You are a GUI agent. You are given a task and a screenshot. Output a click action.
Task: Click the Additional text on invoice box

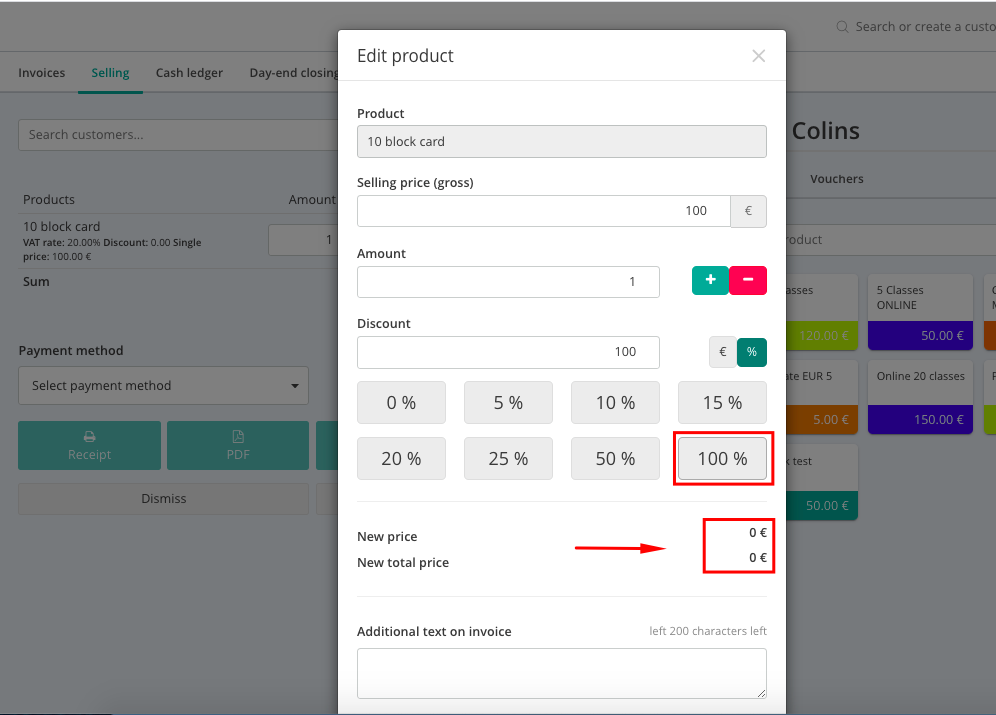[x=562, y=673]
